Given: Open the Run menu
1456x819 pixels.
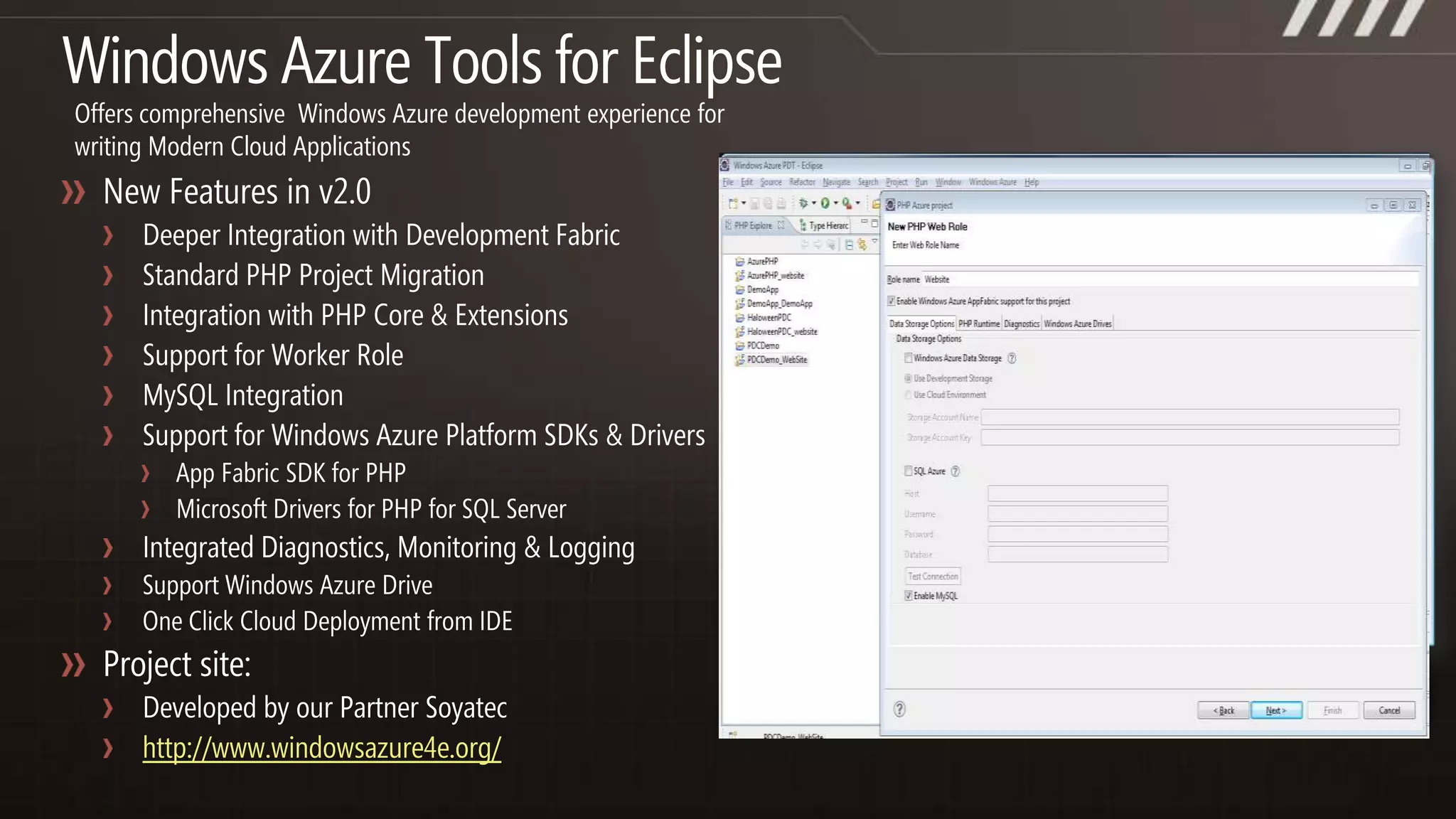Looking at the screenshot, I should pos(921,183).
